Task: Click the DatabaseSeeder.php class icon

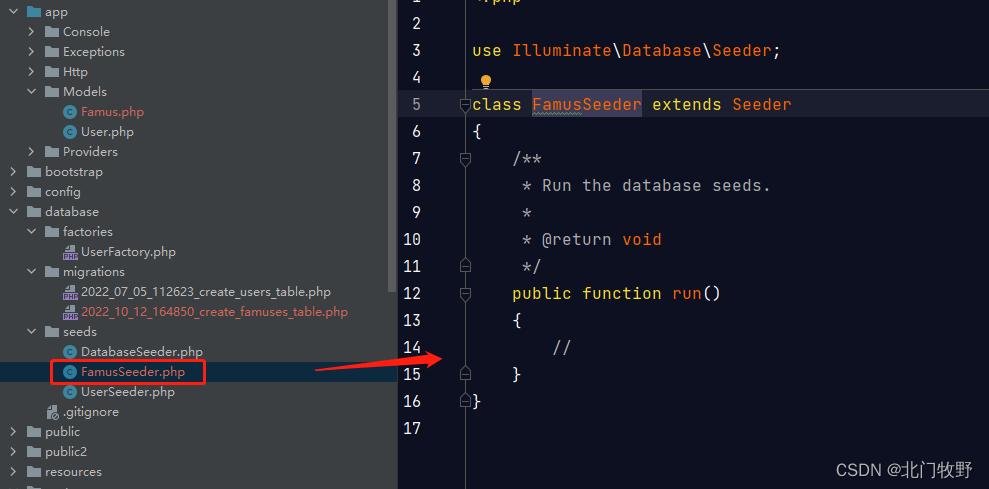Action: (70, 352)
